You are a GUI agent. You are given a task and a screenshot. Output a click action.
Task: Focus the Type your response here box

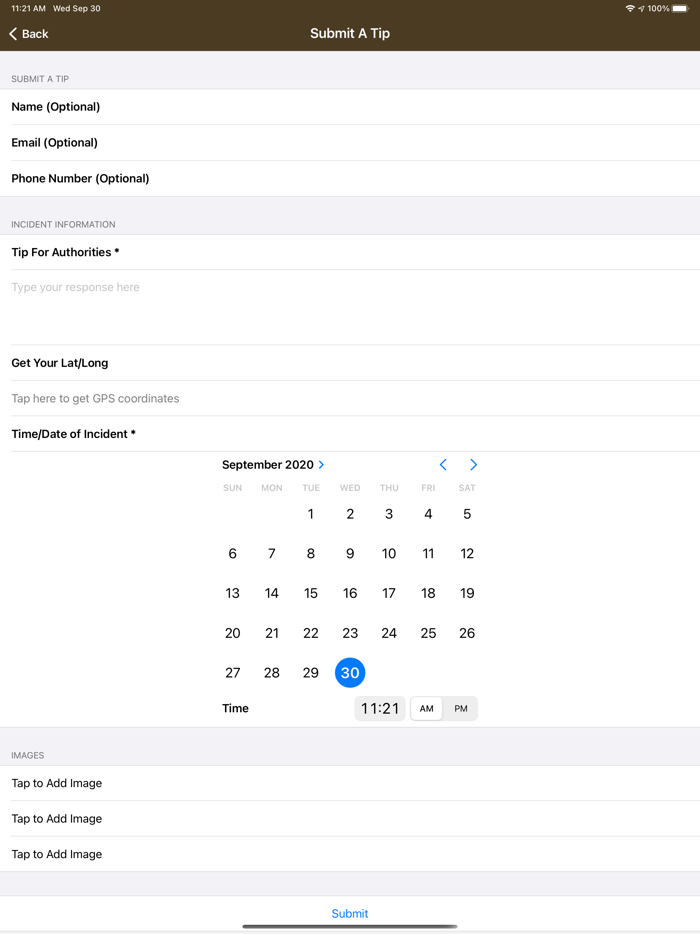click(350, 307)
